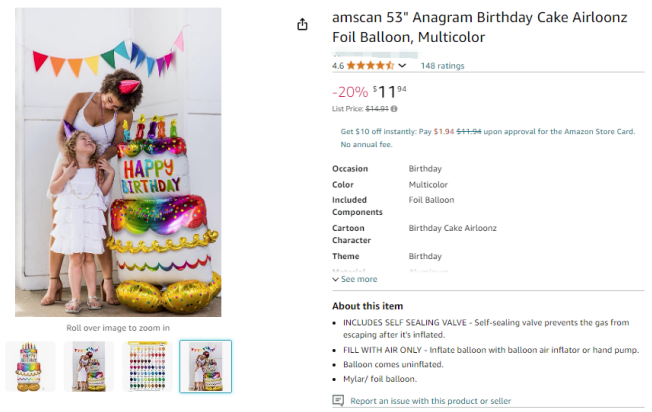Screen dimensions: 652x412
Task: Select the cake balloon only thumbnail
Action: (x=29, y=366)
